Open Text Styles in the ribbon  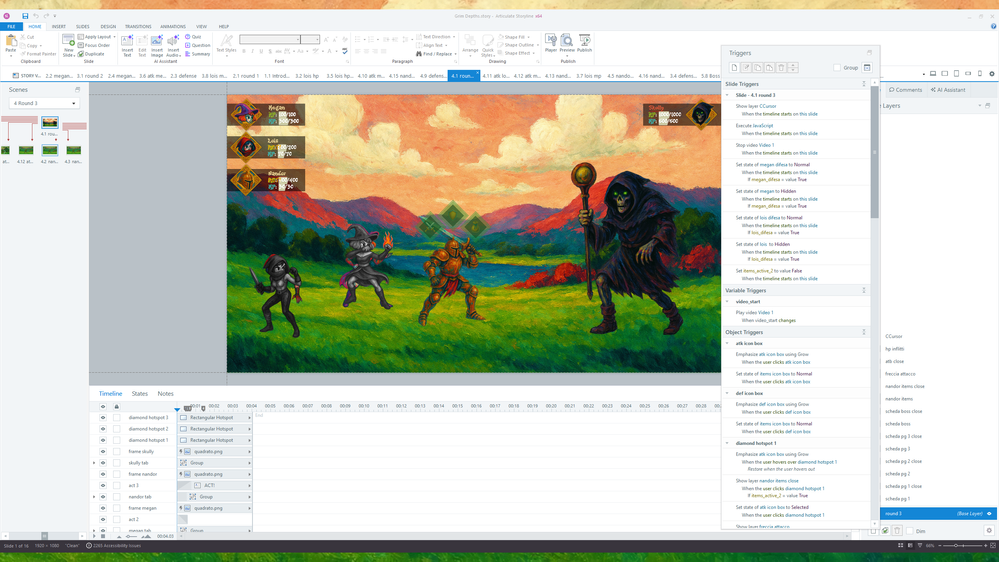pos(226,44)
